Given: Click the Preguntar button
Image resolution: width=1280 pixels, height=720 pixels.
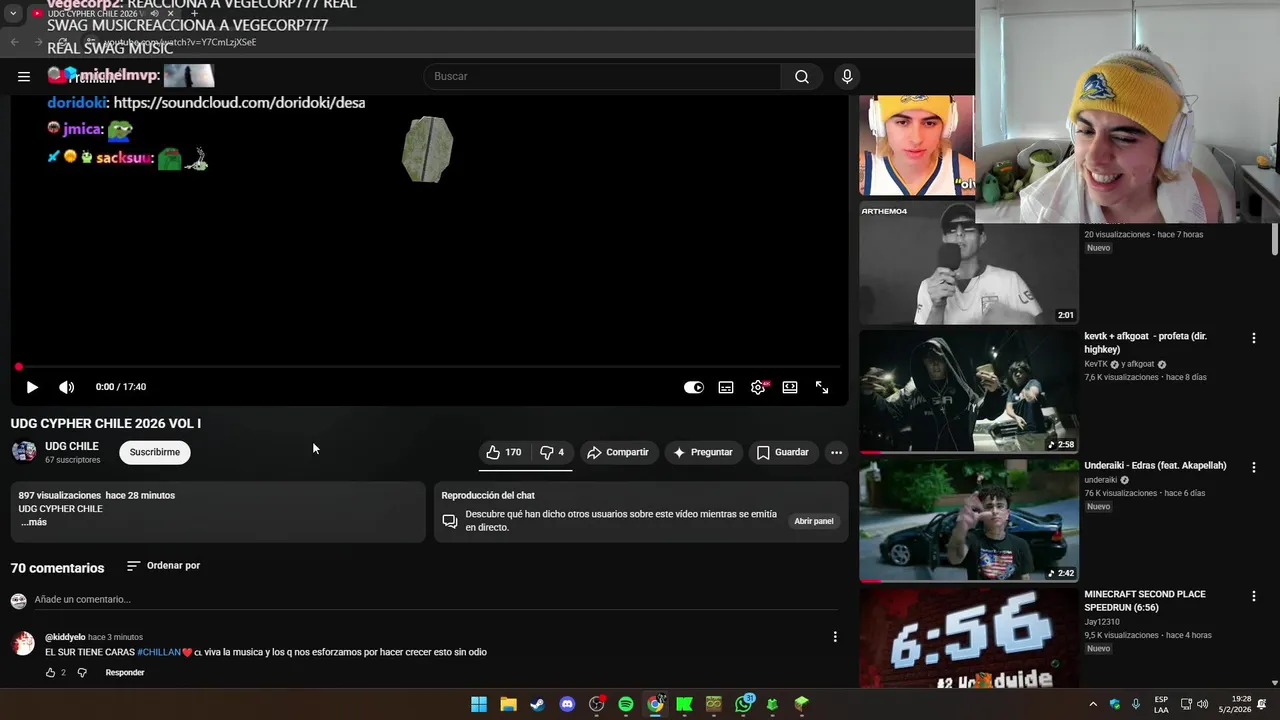Looking at the screenshot, I should pyautogui.click(x=703, y=452).
